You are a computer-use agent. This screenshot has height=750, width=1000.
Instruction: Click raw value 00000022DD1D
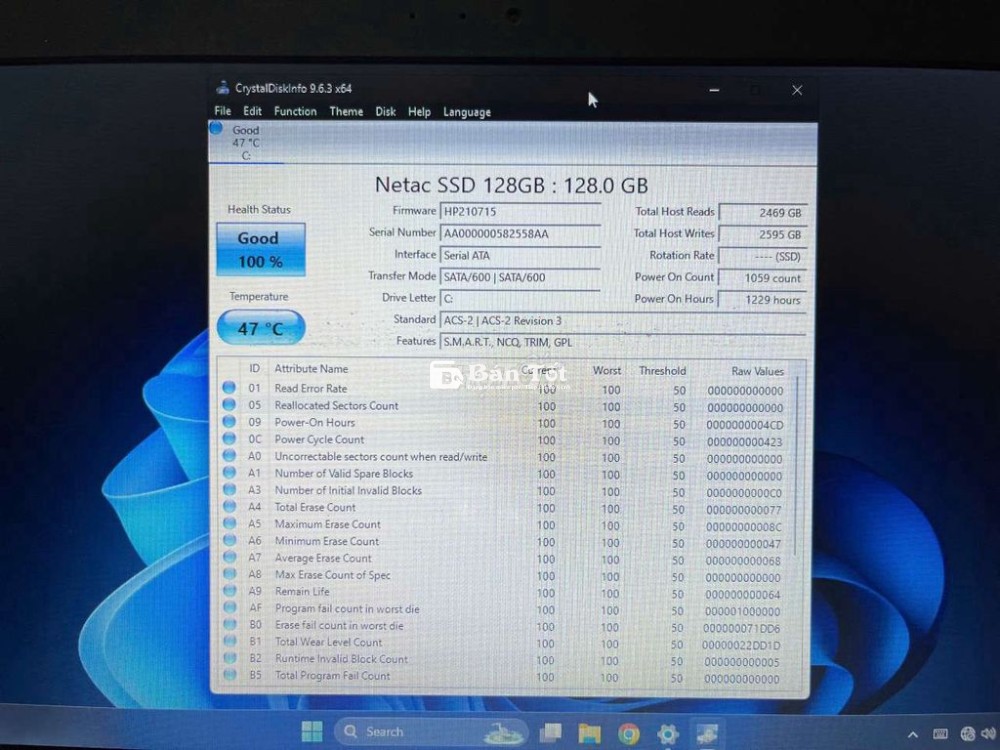[x=741, y=645]
